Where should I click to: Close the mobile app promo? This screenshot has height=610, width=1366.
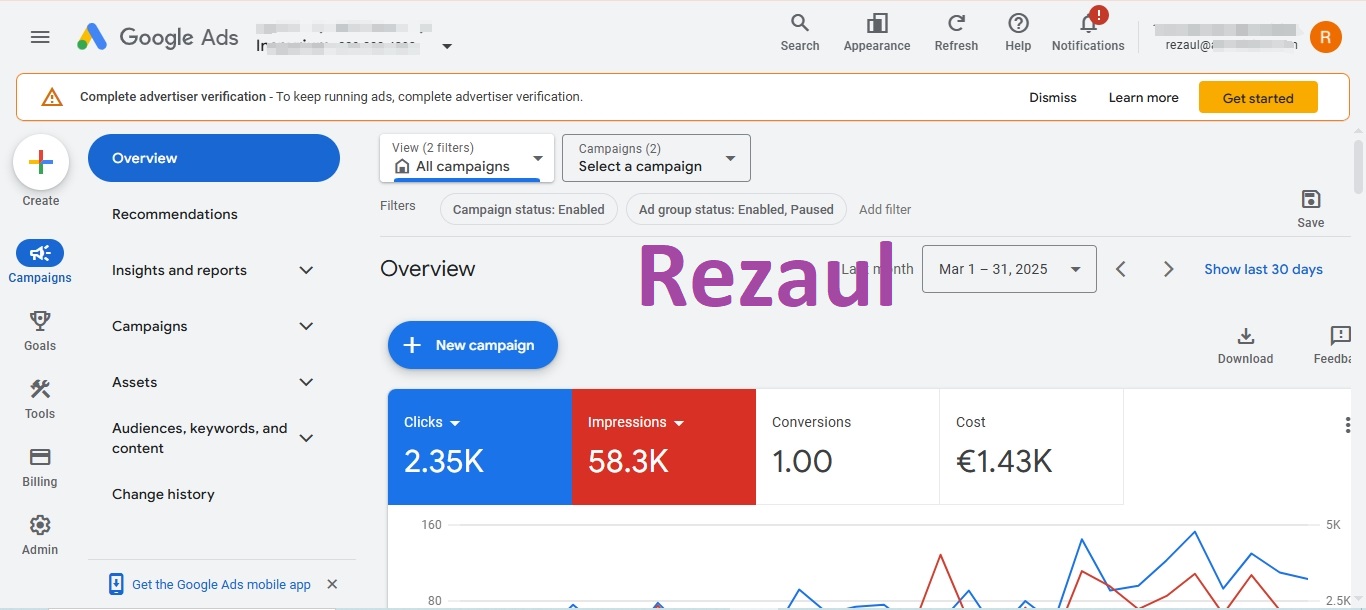(333, 584)
